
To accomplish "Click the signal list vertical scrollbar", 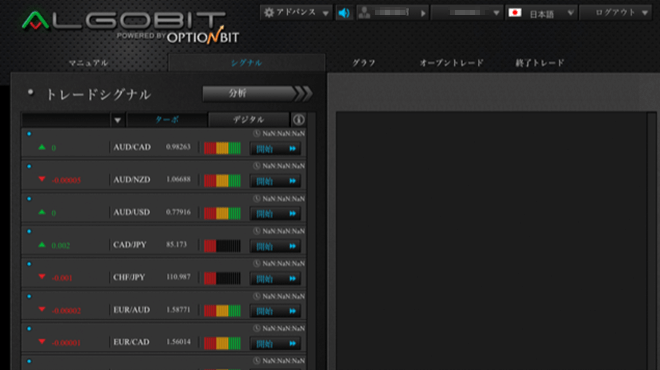I will (x=311, y=241).
